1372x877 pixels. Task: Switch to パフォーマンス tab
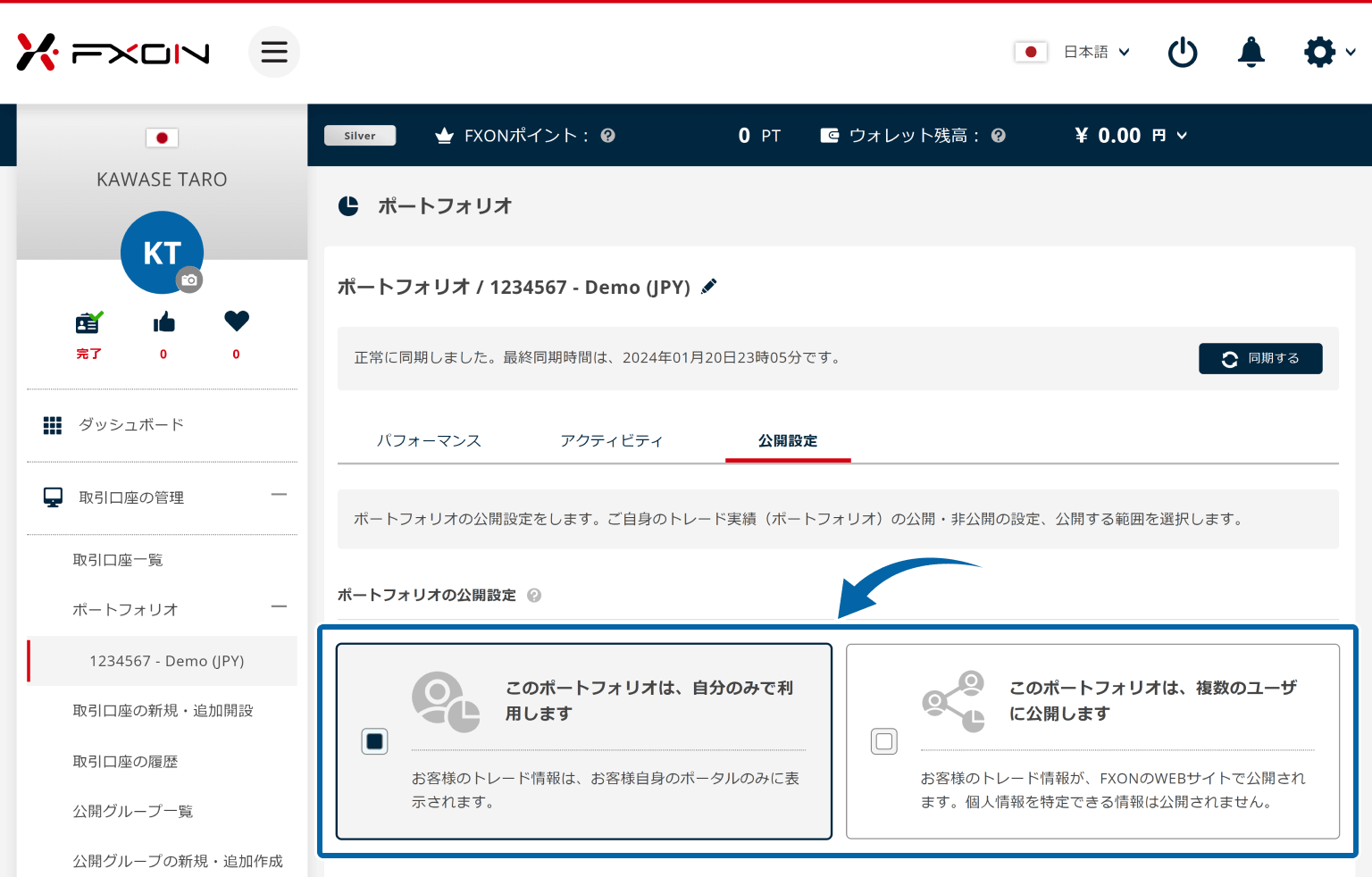tap(429, 440)
